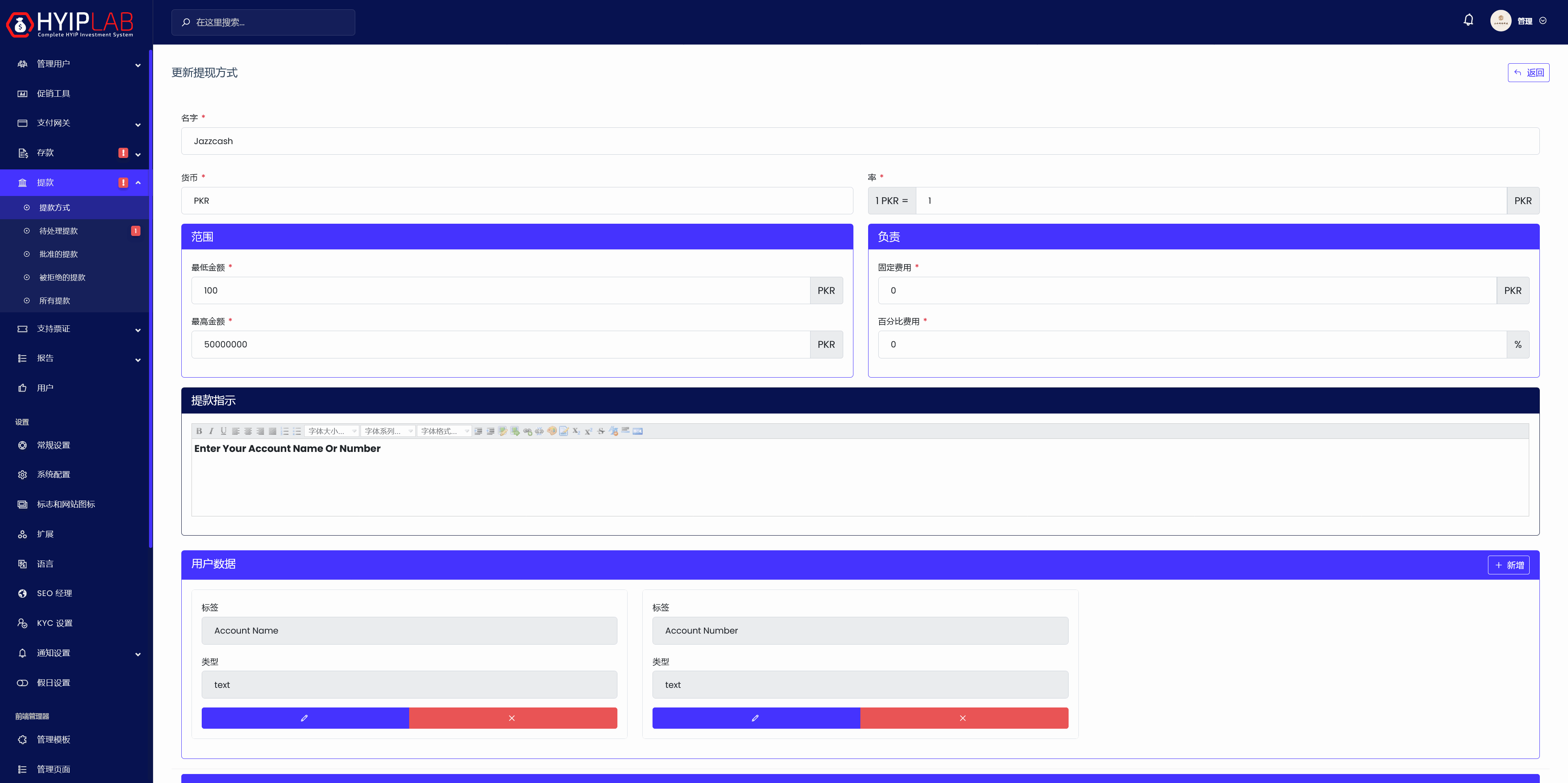
Task: Open the font size dropdown
Action: point(332,432)
